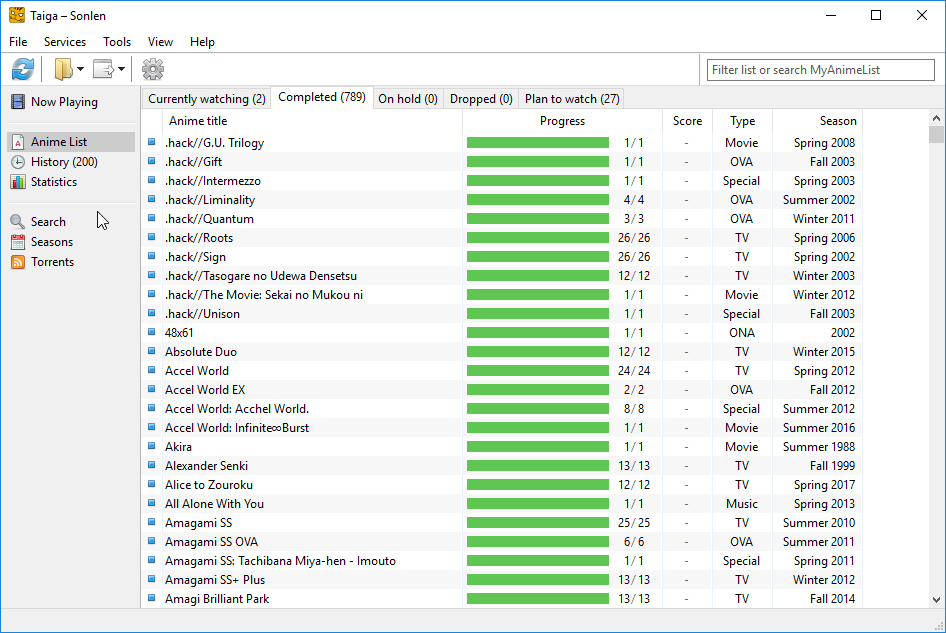Open the Help menu

click(202, 42)
